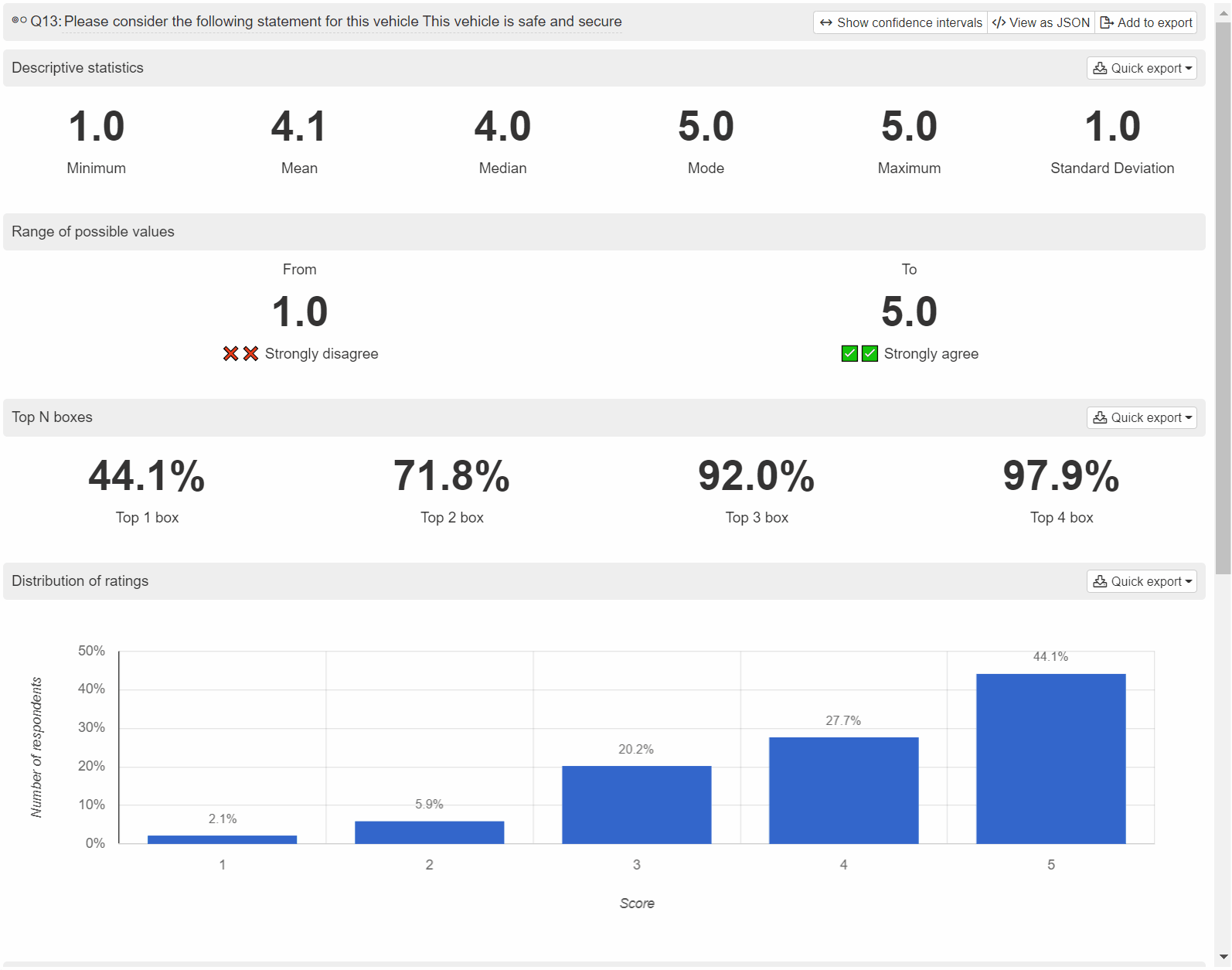Click the green checkmark icon beside Strongly agree

859,353
